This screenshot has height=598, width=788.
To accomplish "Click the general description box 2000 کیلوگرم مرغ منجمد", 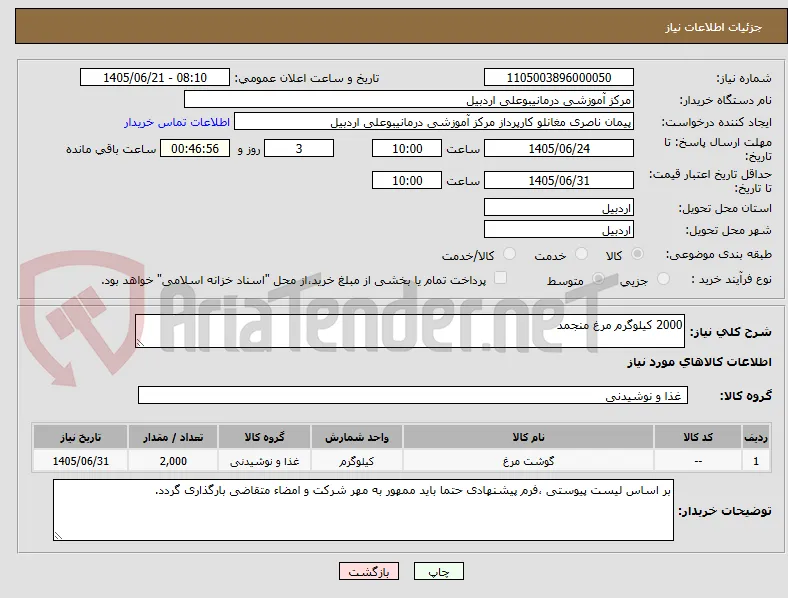I will tap(410, 331).
